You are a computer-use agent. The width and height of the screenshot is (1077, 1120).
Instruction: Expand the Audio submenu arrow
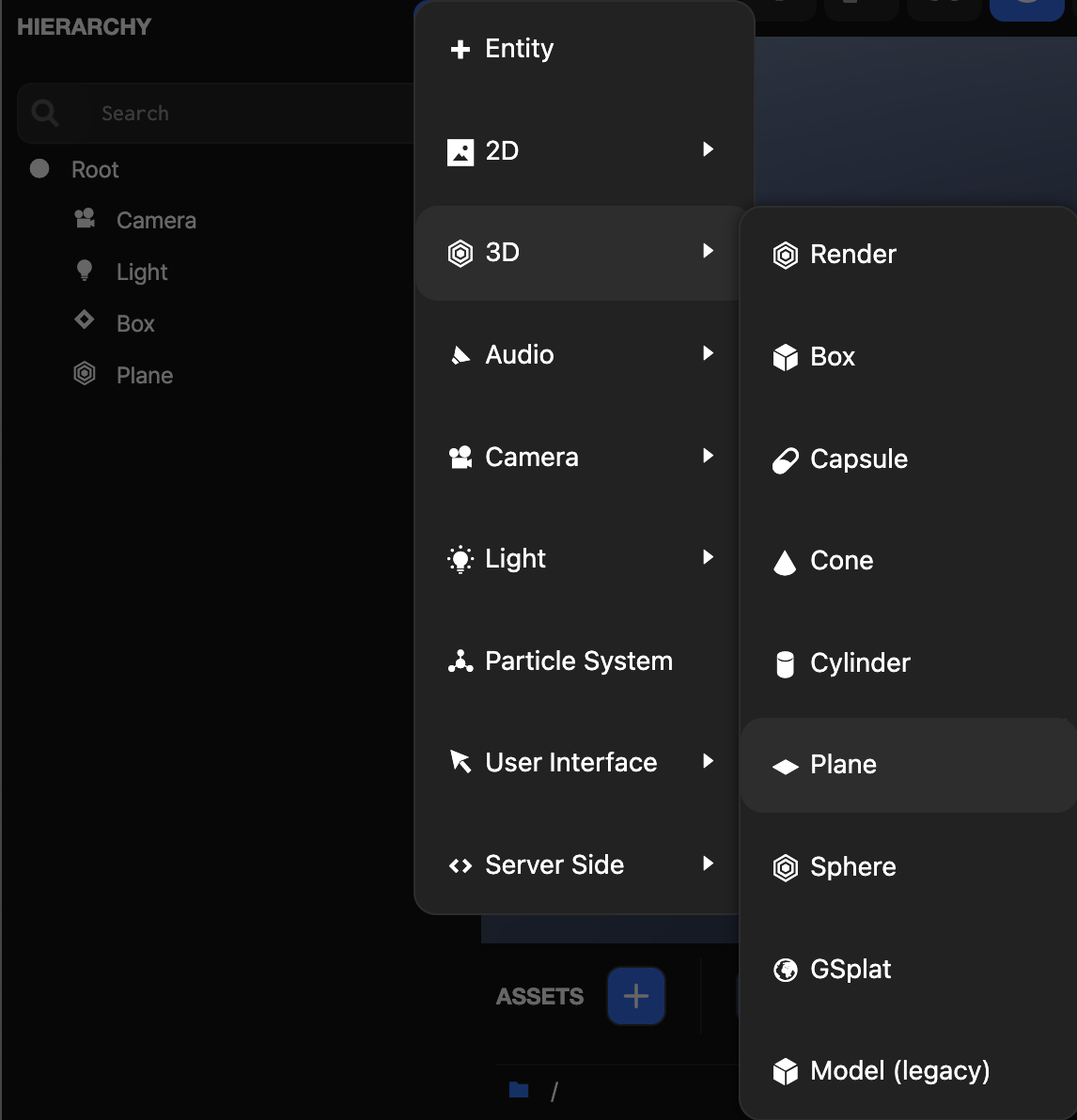[x=708, y=353]
